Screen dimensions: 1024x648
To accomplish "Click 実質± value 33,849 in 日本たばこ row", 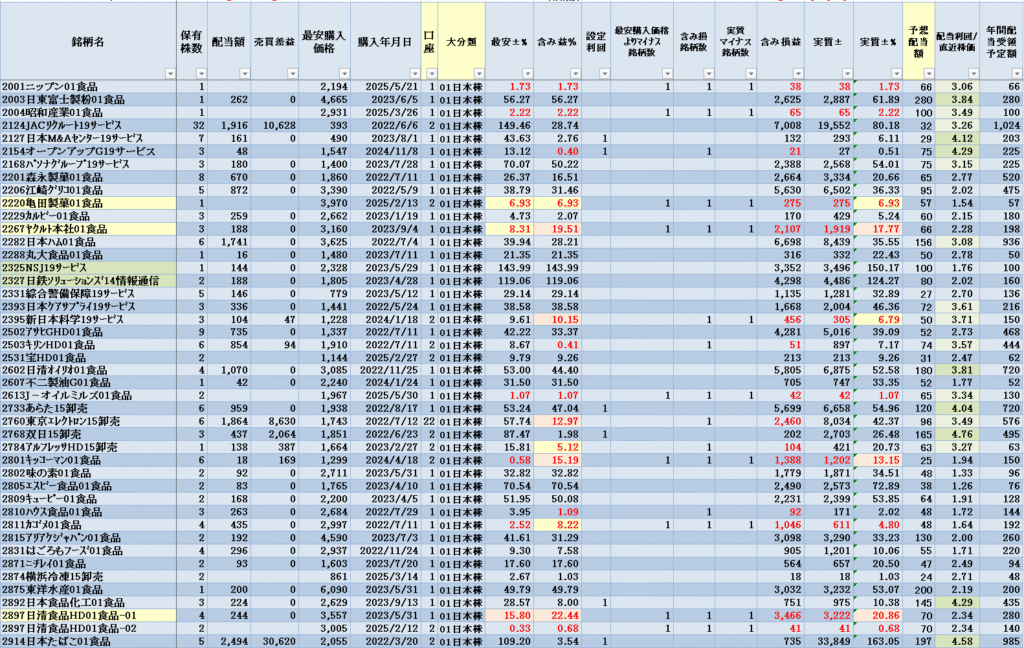I will (x=835, y=641).
